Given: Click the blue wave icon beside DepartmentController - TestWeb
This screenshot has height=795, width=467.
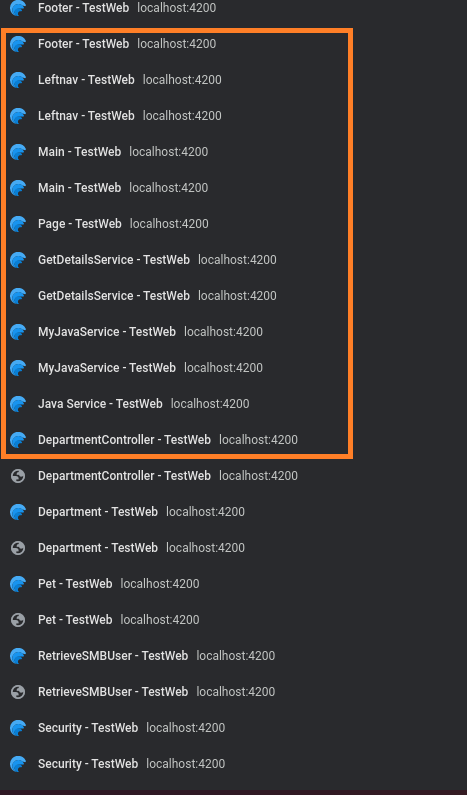Looking at the screenshot, I should [x=18, y=440].
